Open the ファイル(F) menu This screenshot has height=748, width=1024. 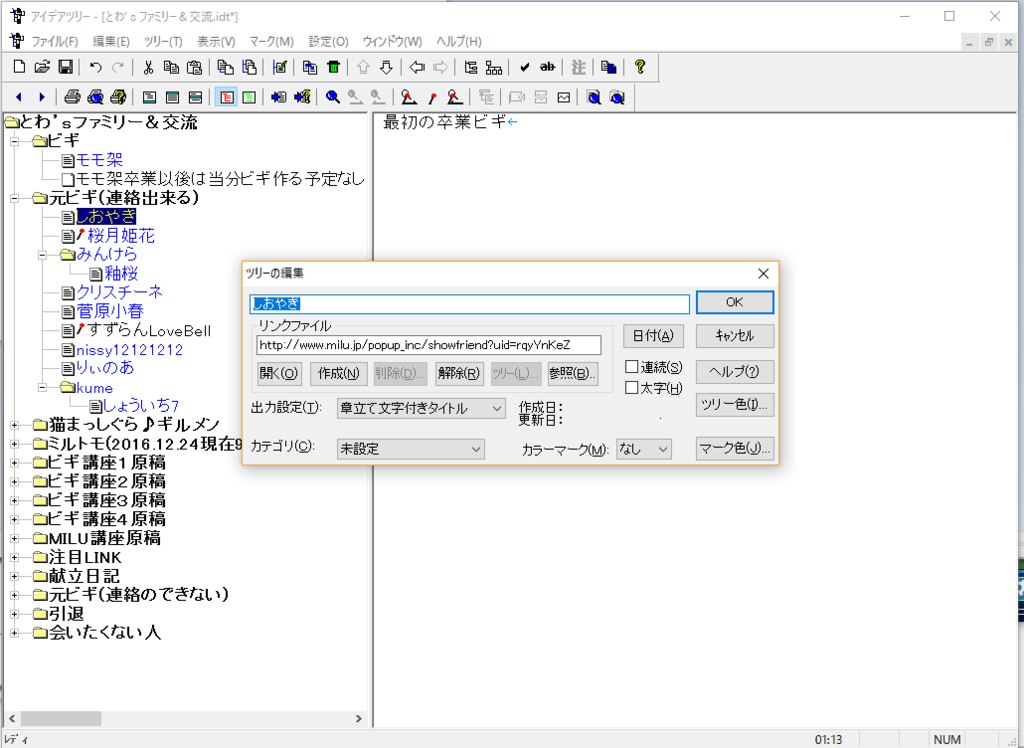pos(55,42)
